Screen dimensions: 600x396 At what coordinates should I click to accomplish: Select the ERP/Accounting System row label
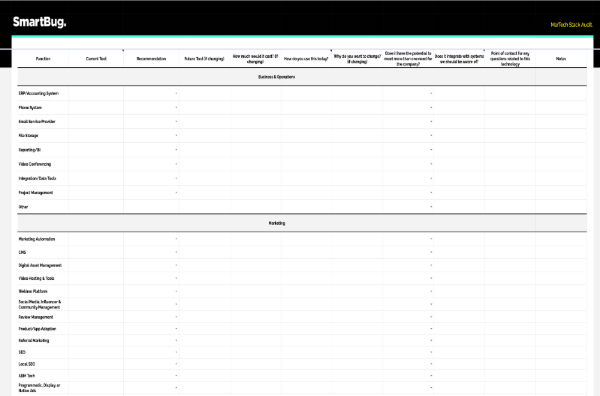(x=39, y=93)
